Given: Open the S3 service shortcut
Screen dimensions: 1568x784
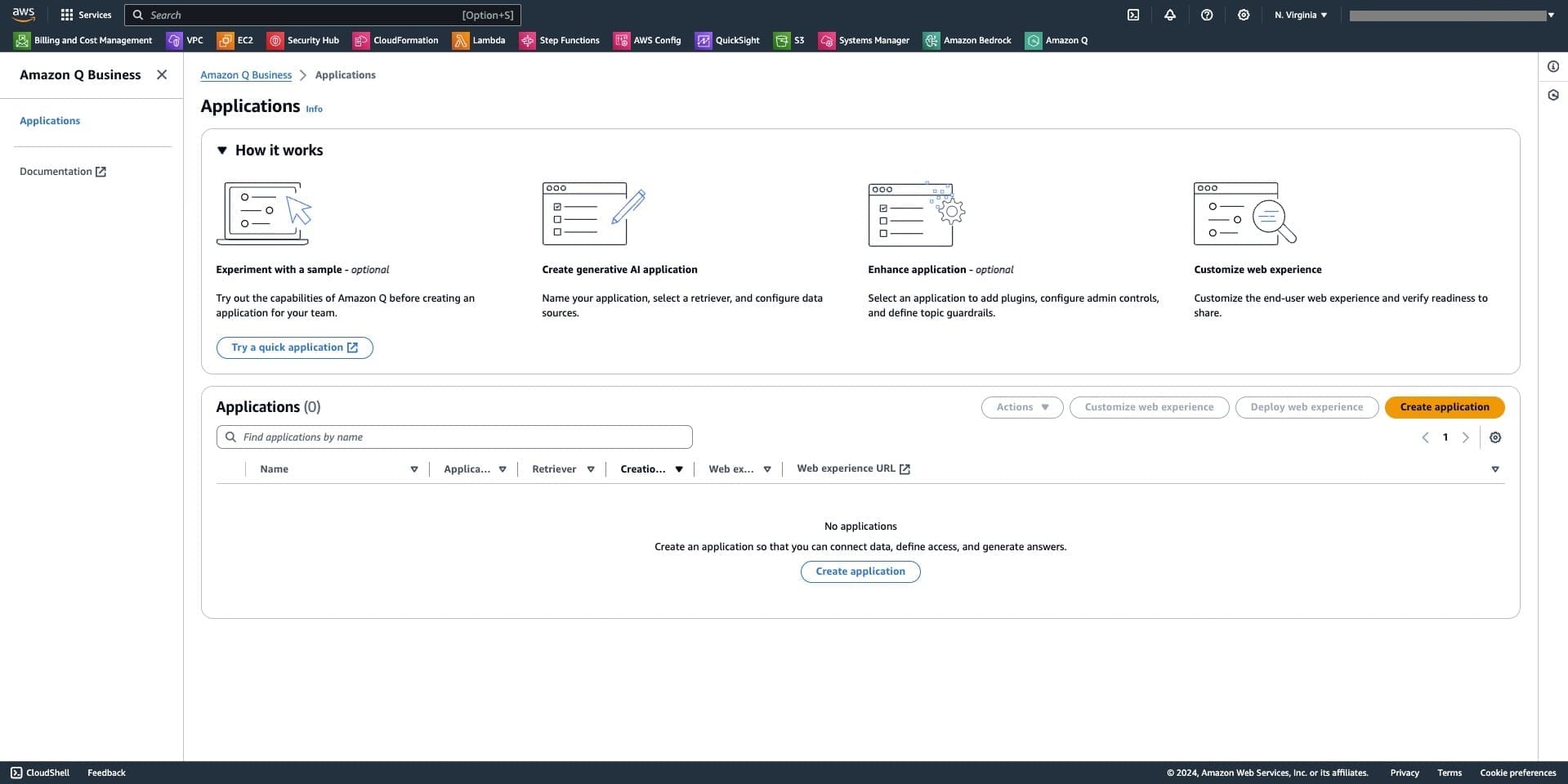Looking at the screenshot, I should coord(789,40).
